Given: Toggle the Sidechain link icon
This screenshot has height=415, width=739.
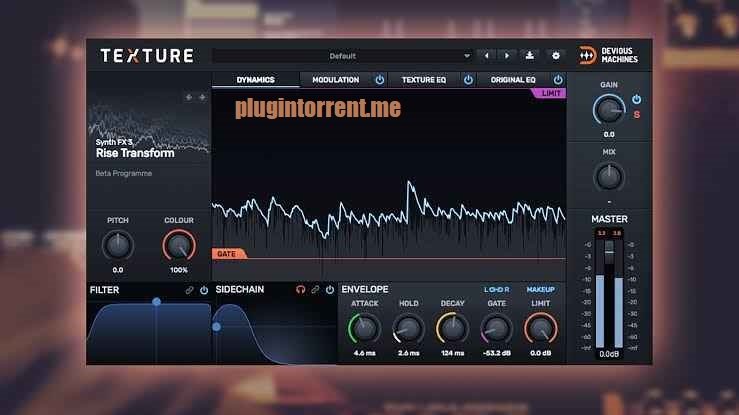Looking at the screenshot, I should pos(315,290).
